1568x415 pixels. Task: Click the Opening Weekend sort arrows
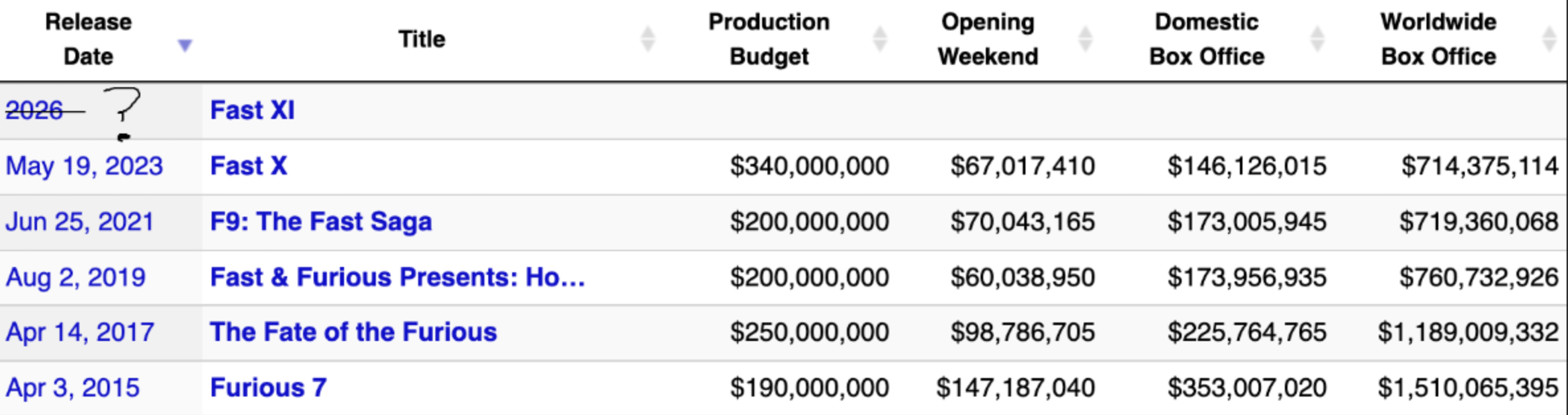tap(1085, 39)
